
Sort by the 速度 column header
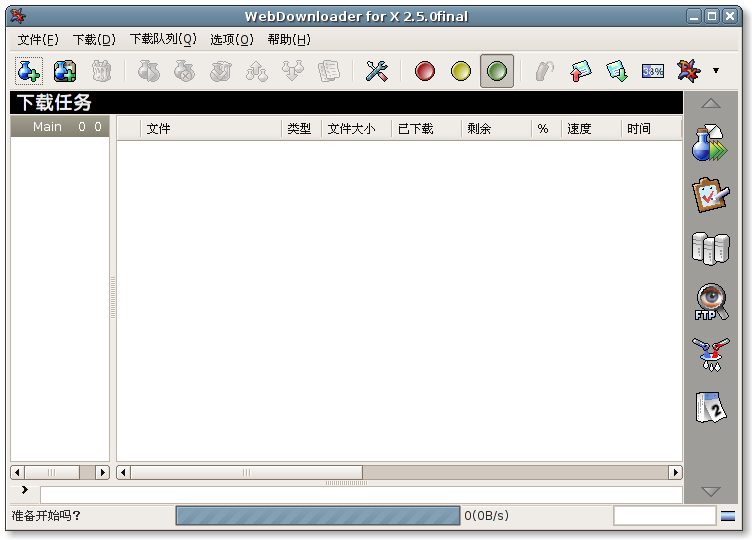(x=591, y=129)
